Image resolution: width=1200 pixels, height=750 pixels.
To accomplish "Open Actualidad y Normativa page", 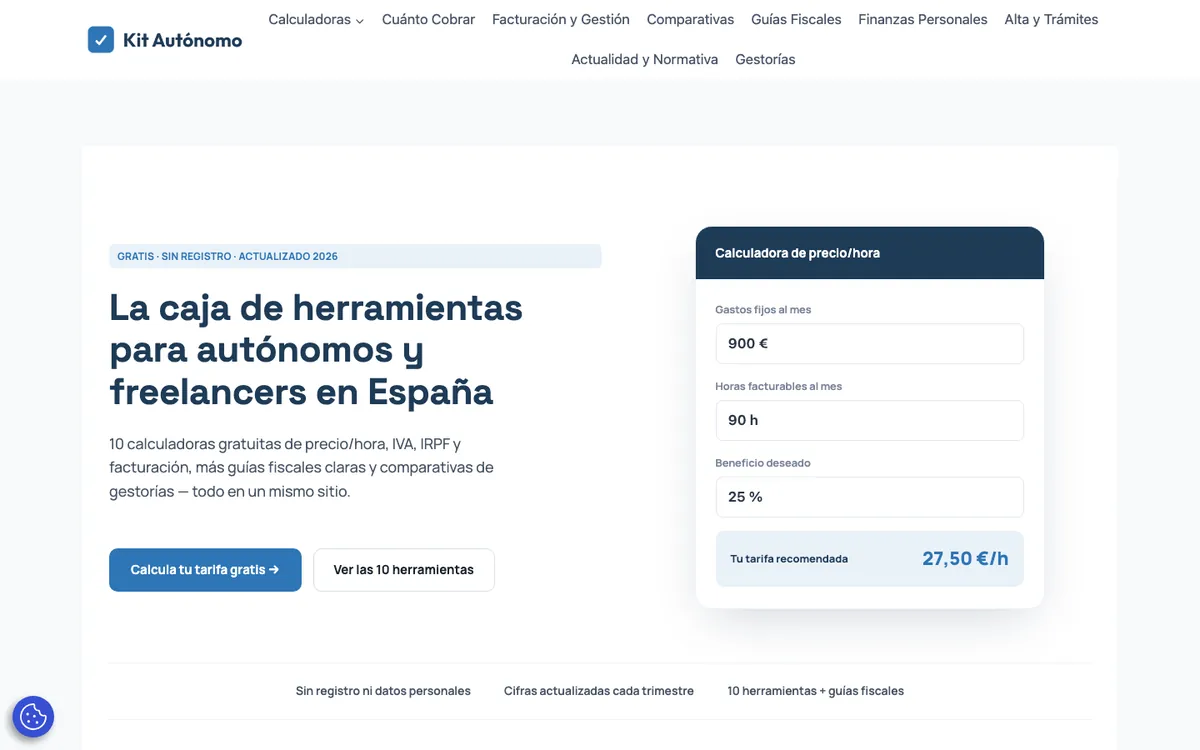I will point(645,60).
